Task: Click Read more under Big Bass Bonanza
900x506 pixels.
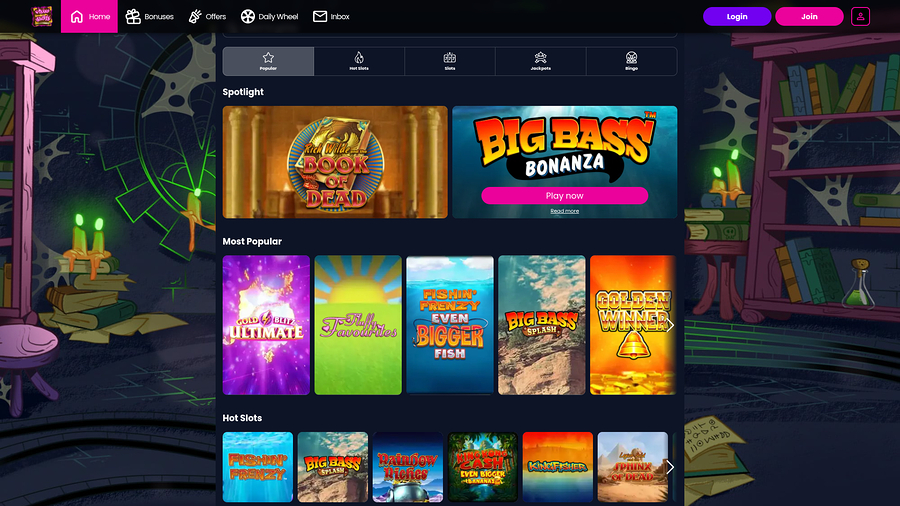Action: pos(565,211)
